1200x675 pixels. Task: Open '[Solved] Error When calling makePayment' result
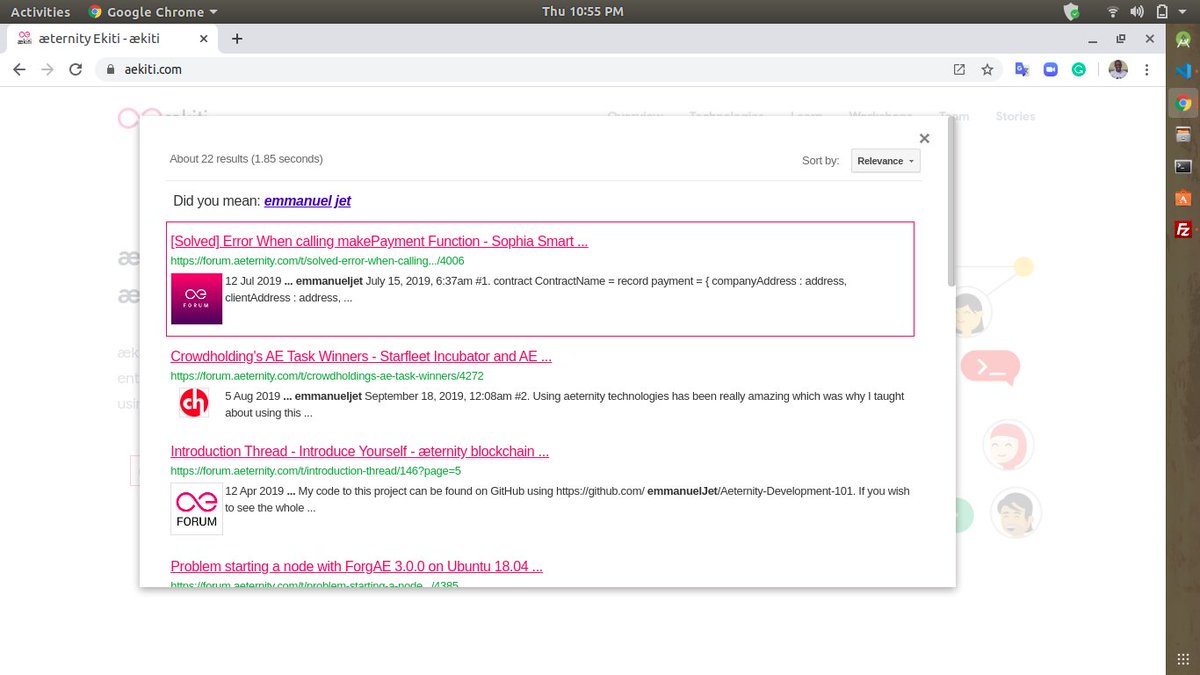tap(379, 241)
